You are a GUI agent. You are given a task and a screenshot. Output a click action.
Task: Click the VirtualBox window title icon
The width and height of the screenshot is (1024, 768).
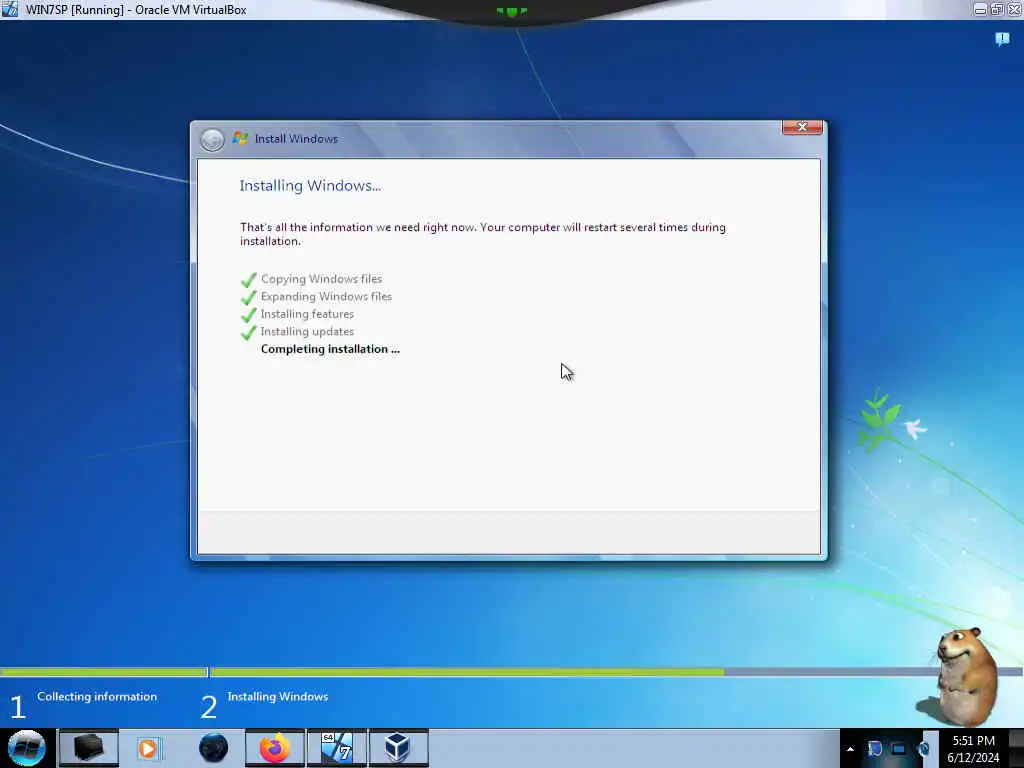click(10, 9)
